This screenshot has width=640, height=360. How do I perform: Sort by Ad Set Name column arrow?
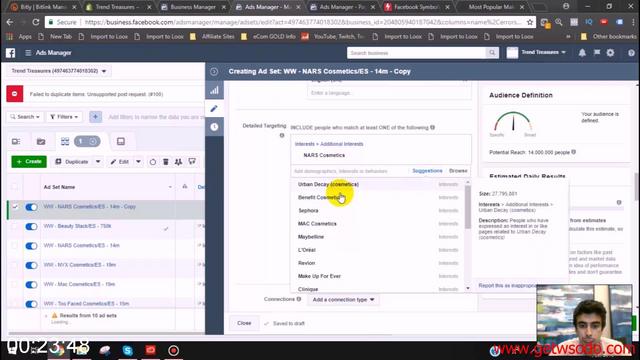[170, 187]
